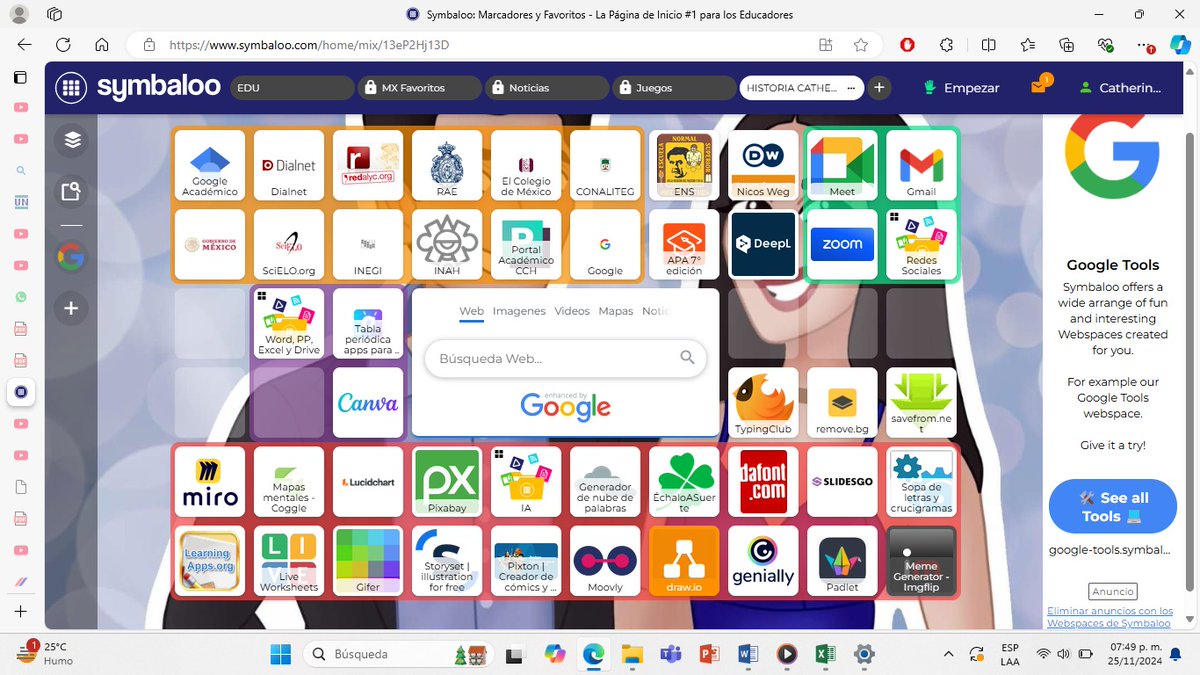Open the Dialnet tile
The height and width of the screenshot is (675, 1200).
click(x=289, y=165)
